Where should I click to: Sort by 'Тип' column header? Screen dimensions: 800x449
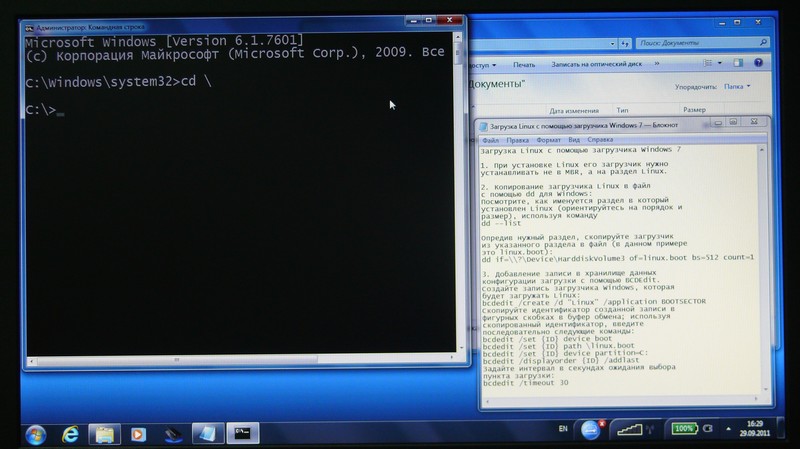click(622, 110)
